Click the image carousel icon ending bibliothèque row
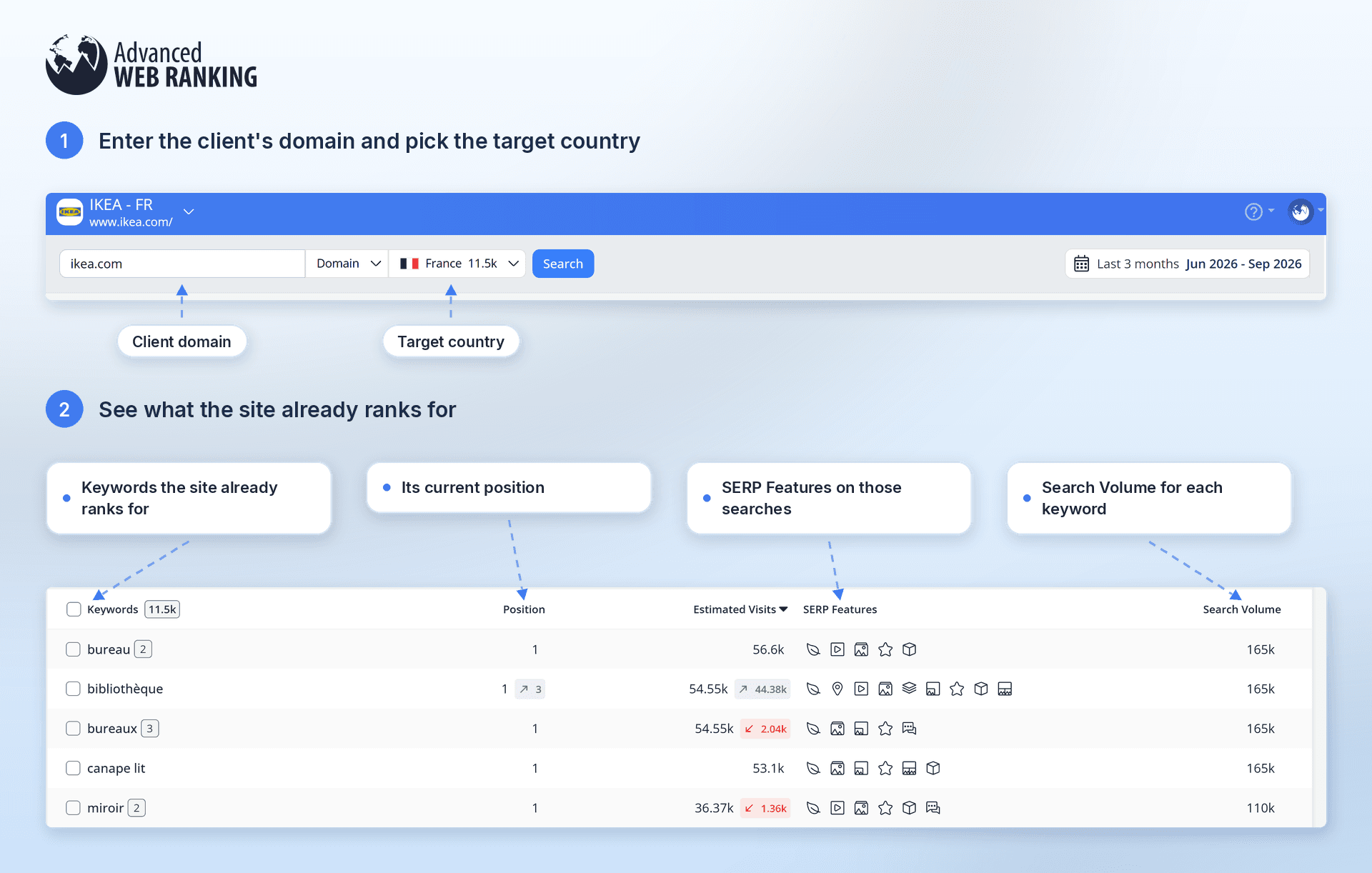The image size is (1372, 873). 1005,689
